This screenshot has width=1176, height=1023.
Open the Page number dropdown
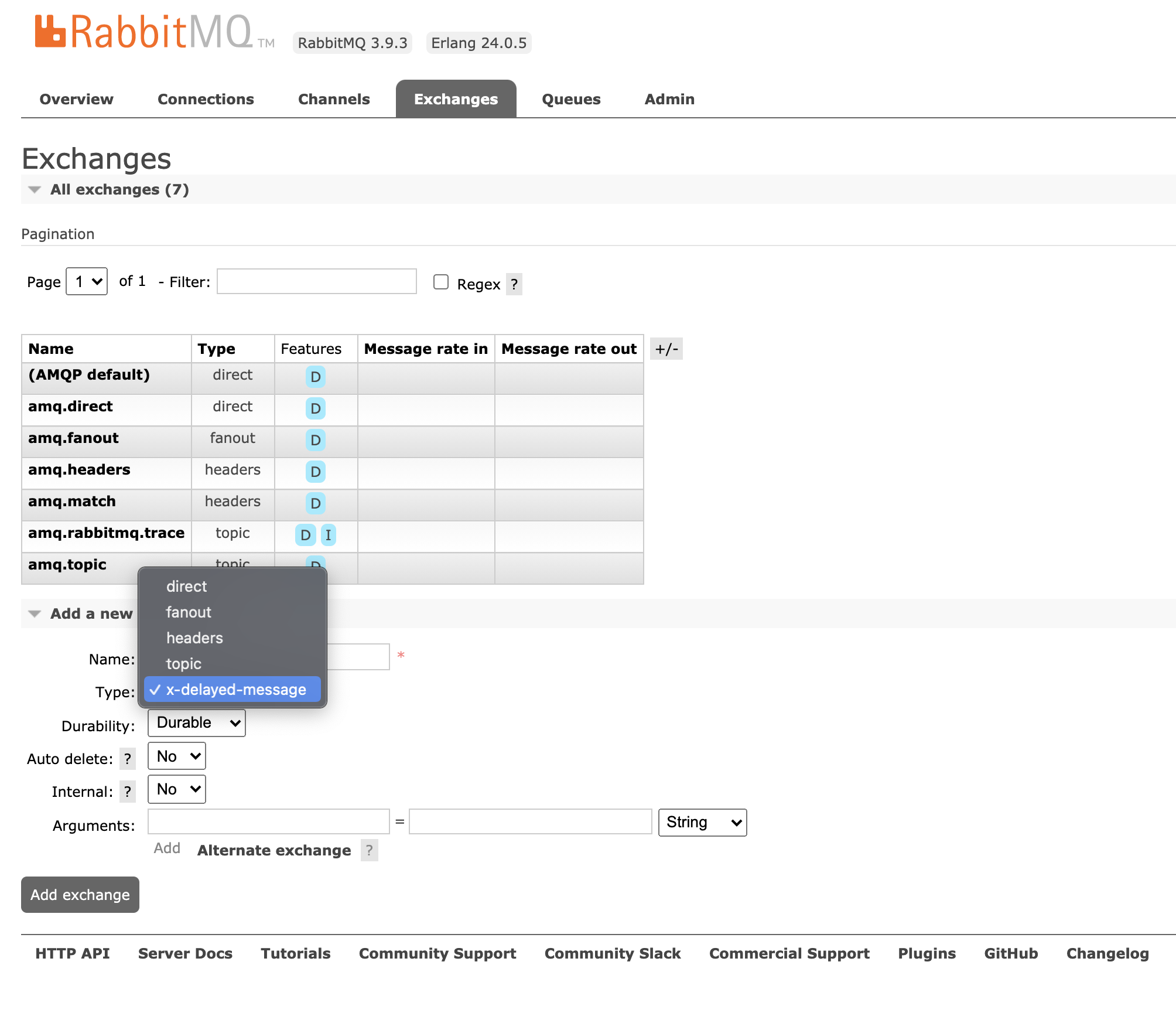(87, 282)
